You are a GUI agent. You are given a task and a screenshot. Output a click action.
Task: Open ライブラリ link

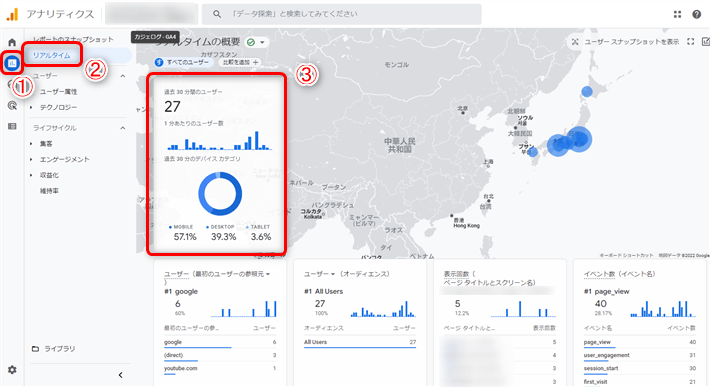(60, 349)
